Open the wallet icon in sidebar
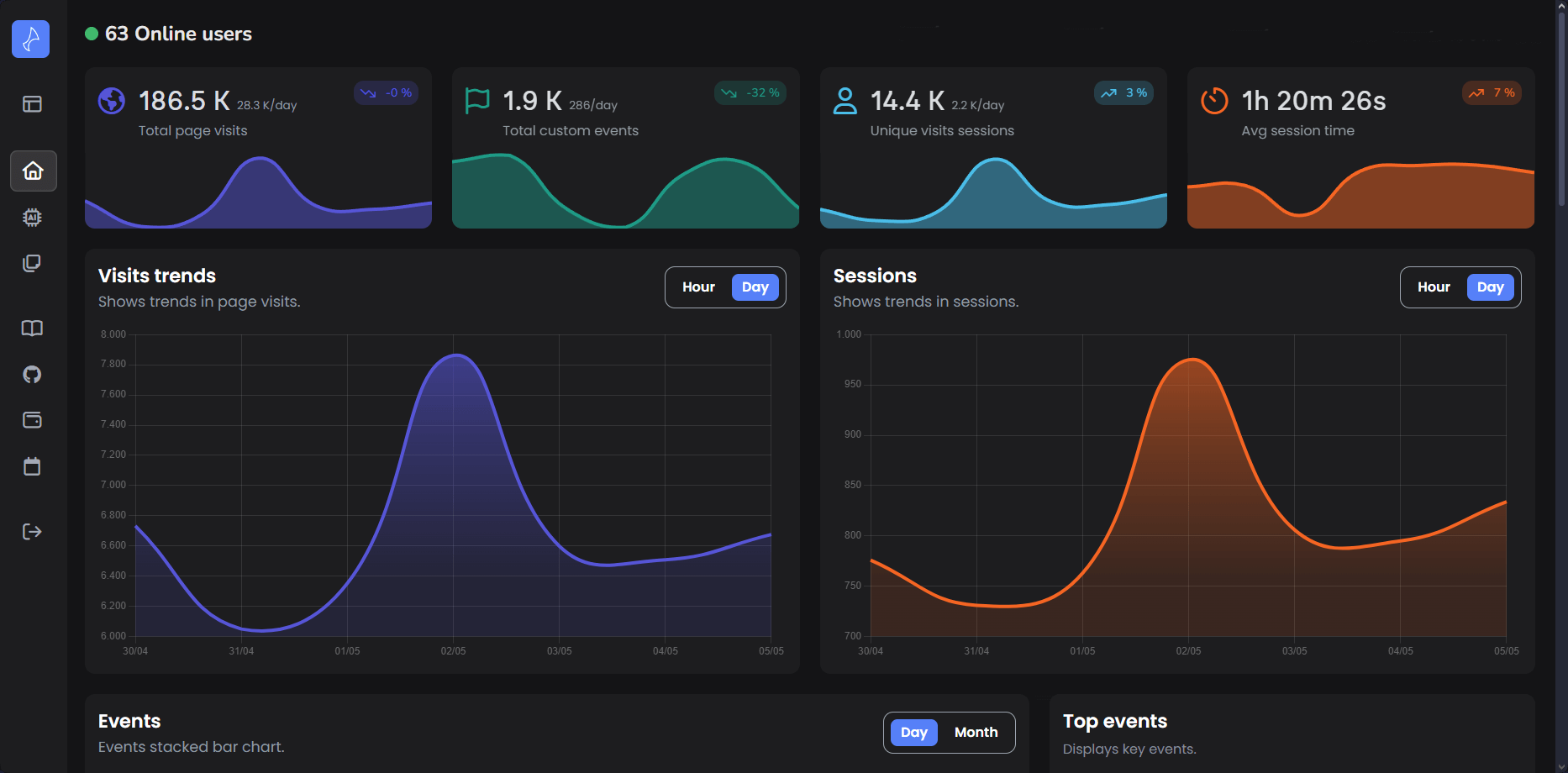This screenshot has width=1568, height=773. pyautogui.click(x=32, y=420)
